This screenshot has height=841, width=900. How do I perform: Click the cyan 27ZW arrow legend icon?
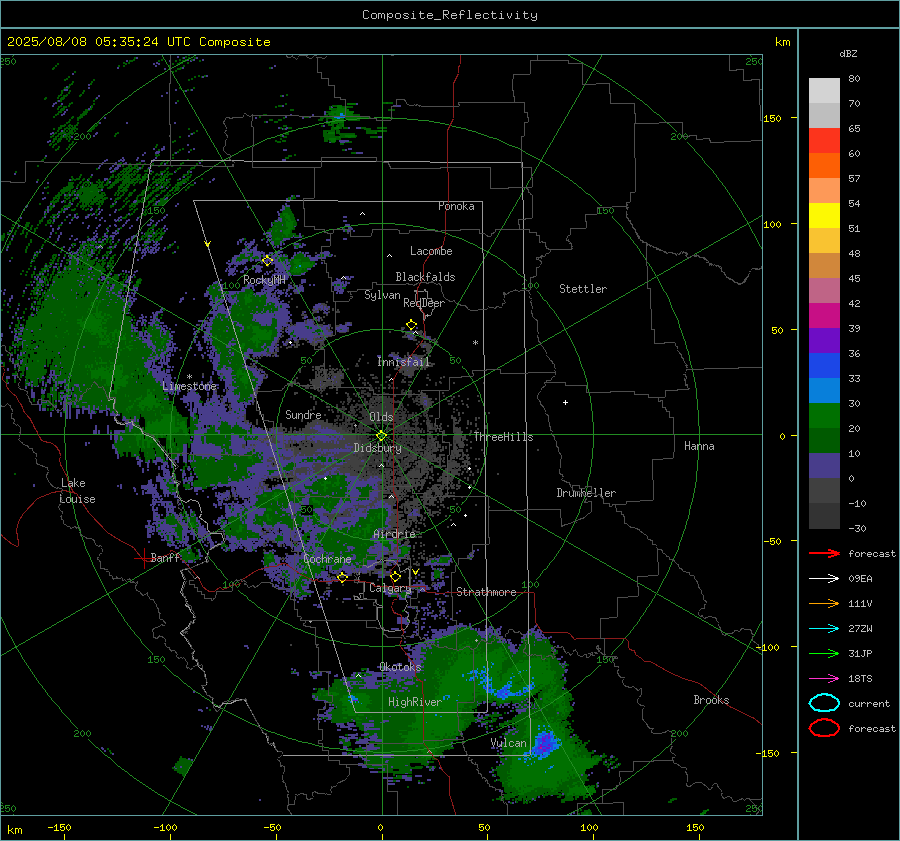[x=824, y=629]
